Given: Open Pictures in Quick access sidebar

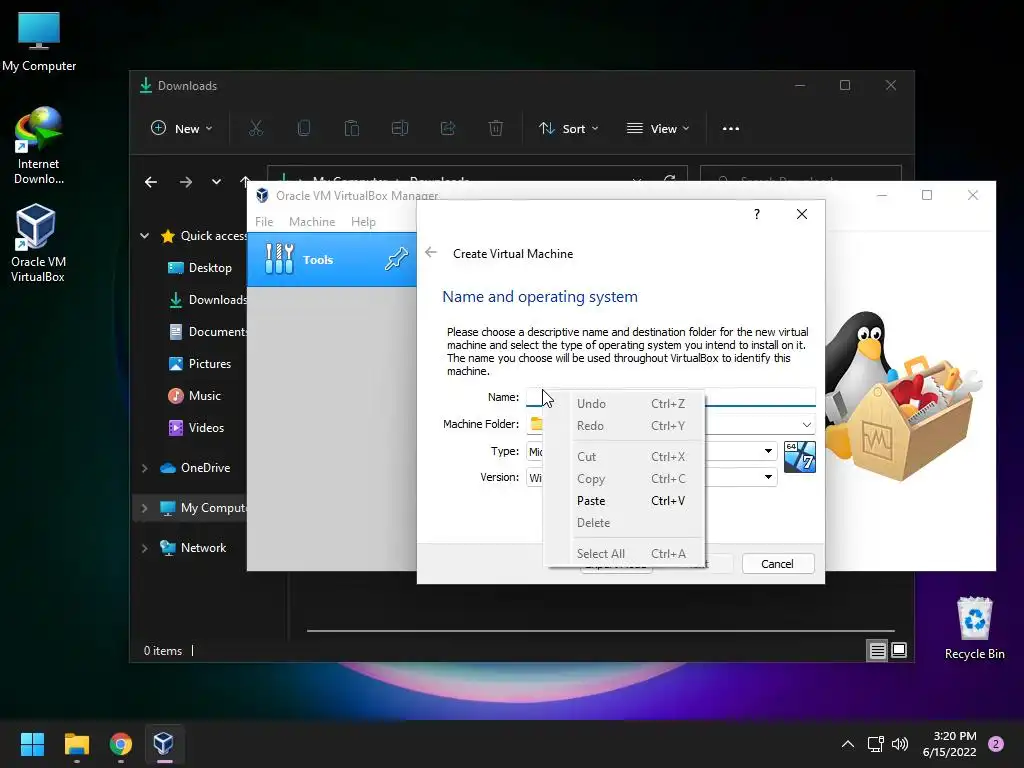Looking at the screenshot, I should [x=200, y=364].
